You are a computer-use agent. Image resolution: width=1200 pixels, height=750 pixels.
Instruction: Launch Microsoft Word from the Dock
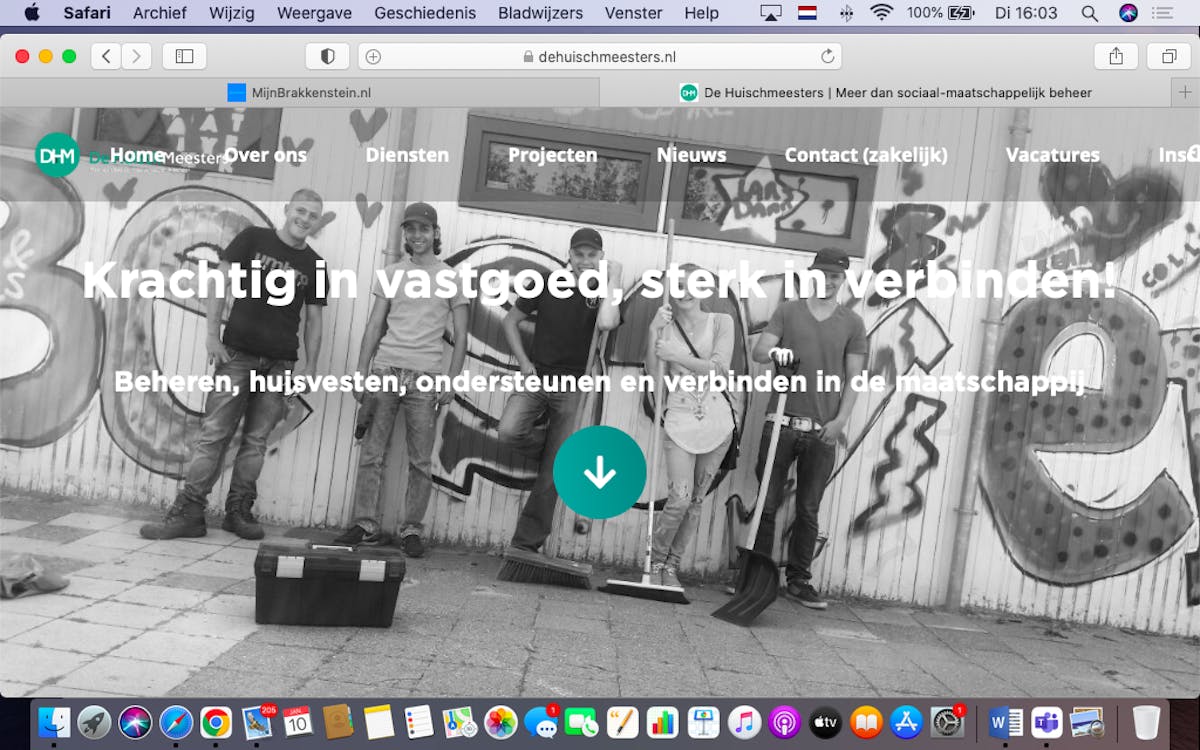pyautogui.click(x=1005, y=721)
